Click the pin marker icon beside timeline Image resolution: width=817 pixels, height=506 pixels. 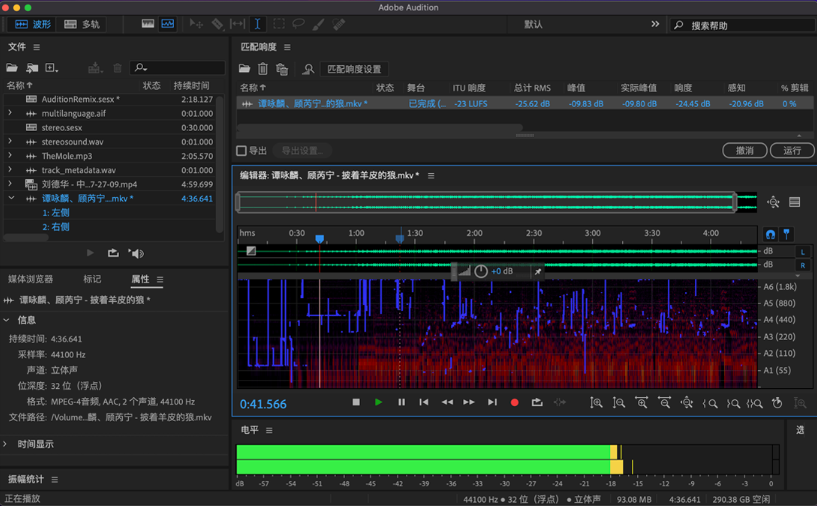[787, 235]
